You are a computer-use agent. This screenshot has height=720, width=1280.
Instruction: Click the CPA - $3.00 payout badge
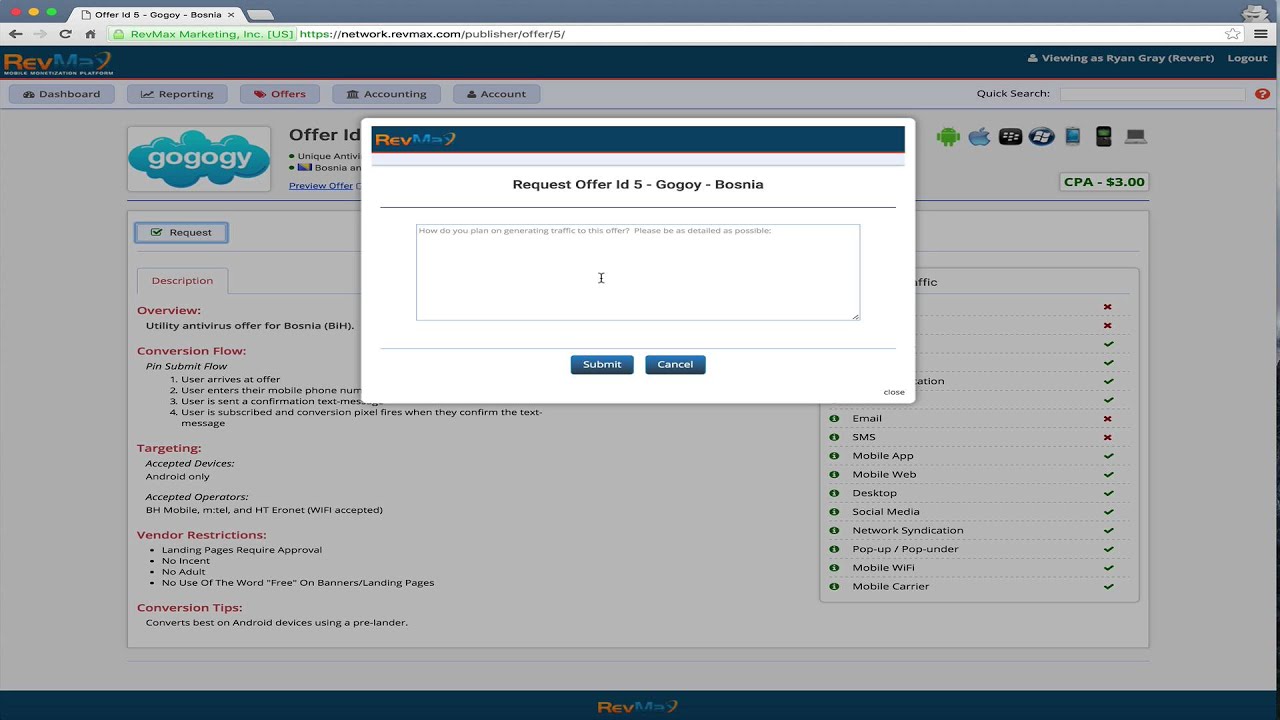point(1104,182)
